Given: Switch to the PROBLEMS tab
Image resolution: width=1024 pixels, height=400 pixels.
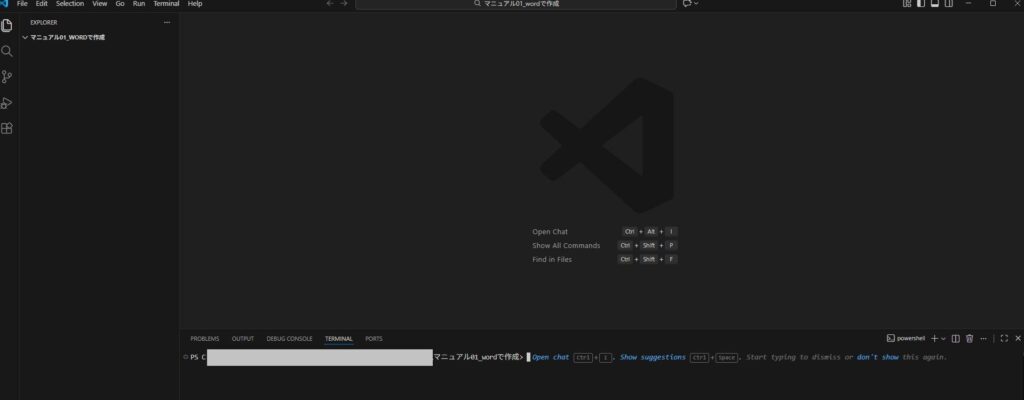Looking at the screenshot, I should tap(205, 339).
